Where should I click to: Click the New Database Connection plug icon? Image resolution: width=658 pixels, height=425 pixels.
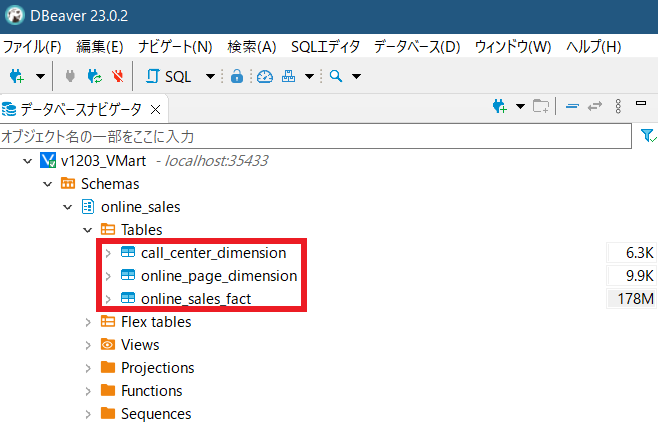(x=17, y=76)
